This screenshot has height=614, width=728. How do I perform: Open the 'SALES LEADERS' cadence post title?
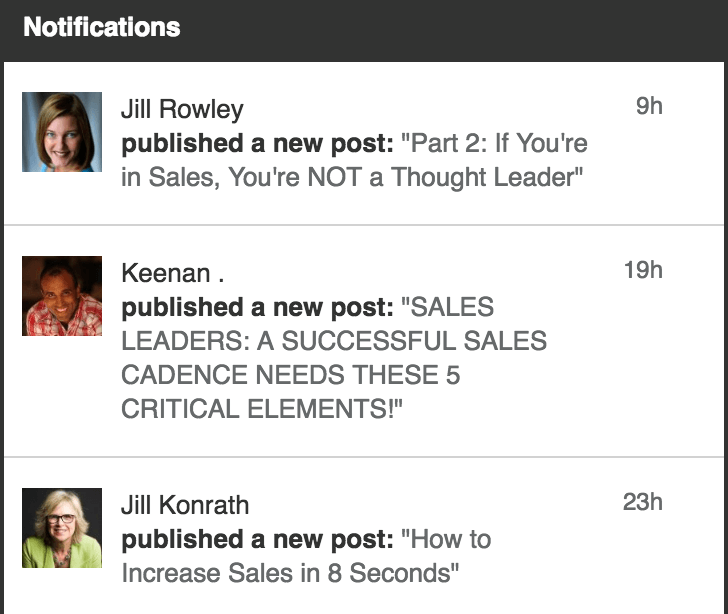coord(334,358)
